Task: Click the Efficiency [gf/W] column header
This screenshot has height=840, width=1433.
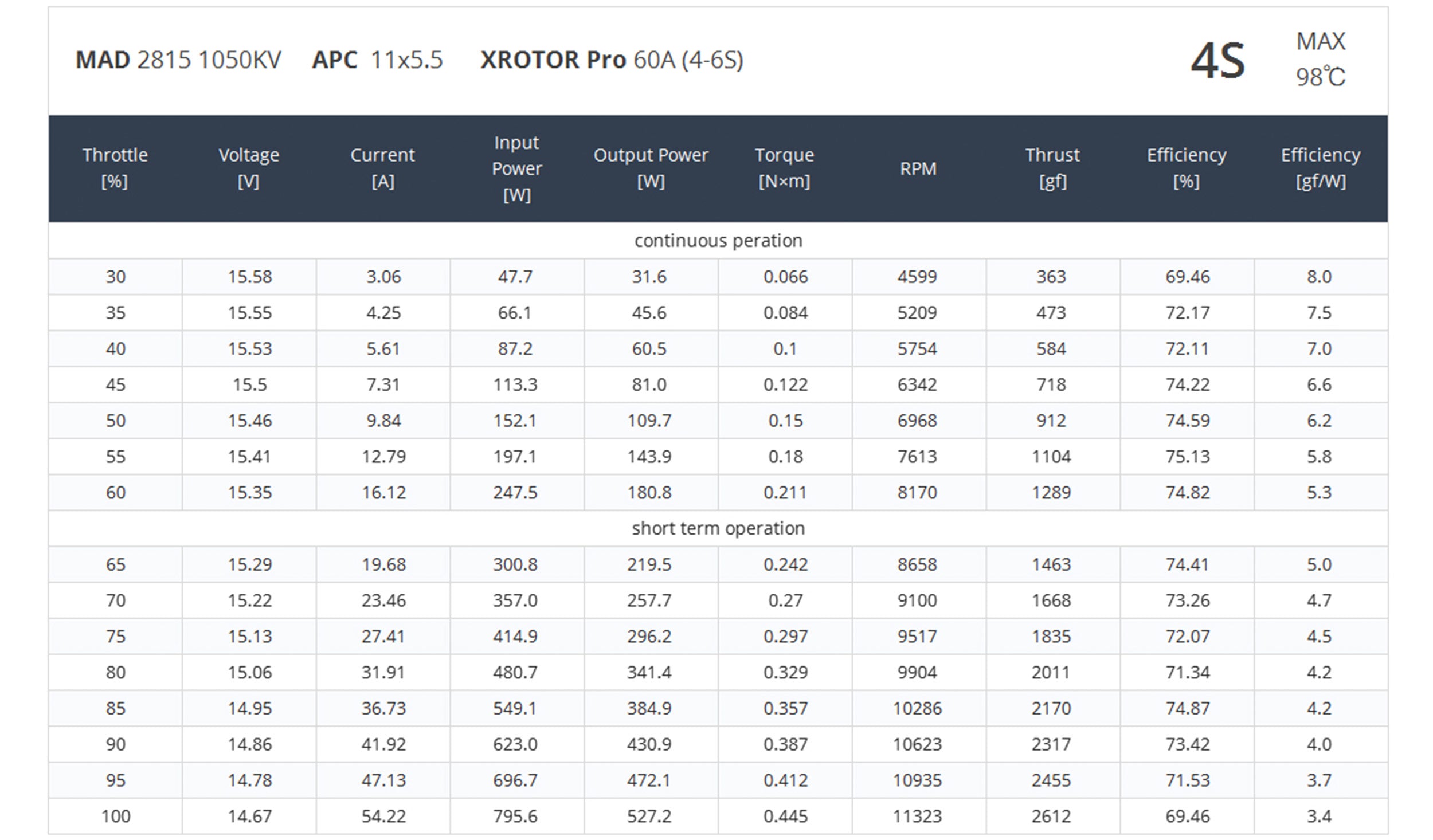Action: click(1320, 168)
